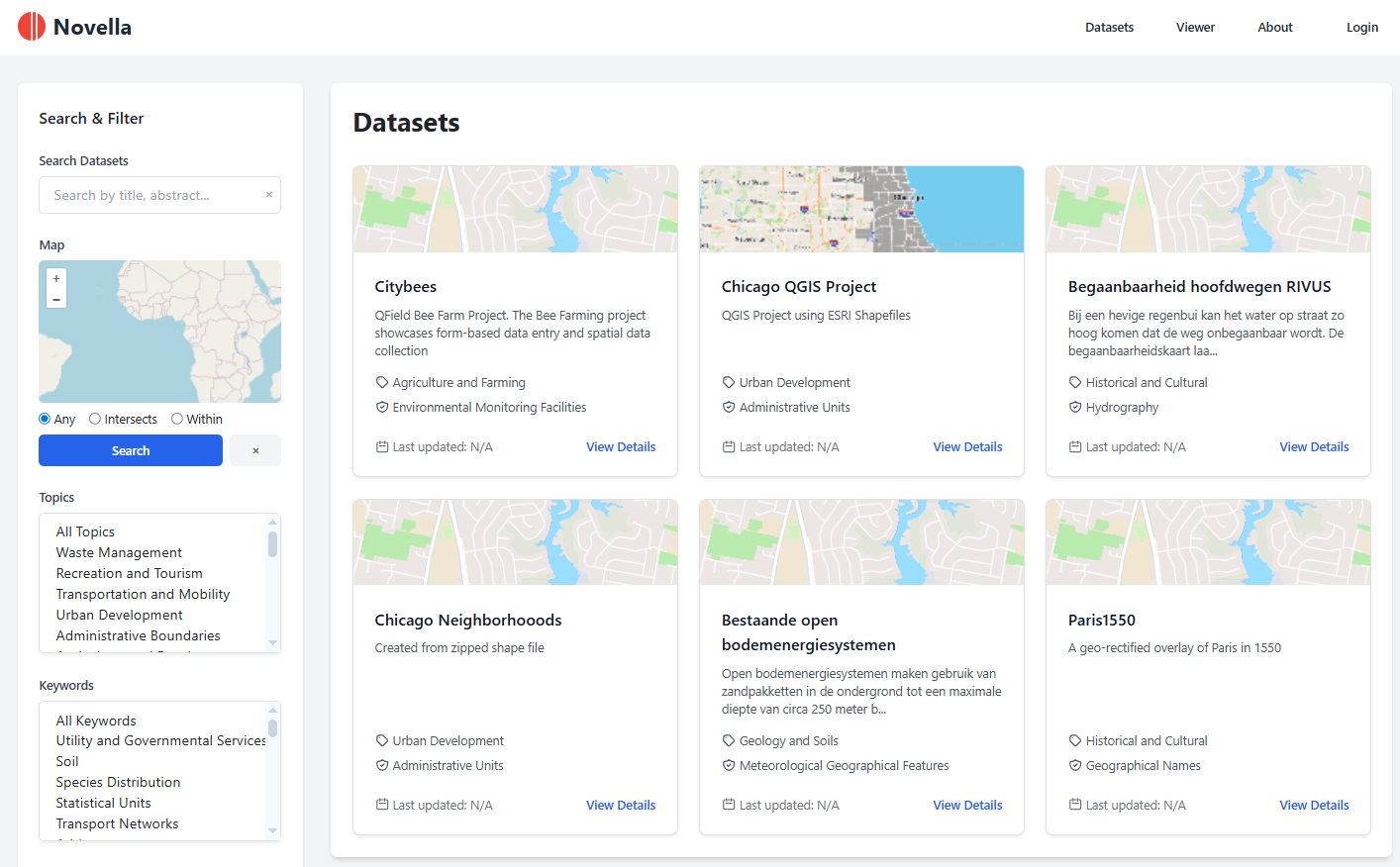Go to the Viewer page
Viewport: 1400px width, 867px height.
coord(1195,28)
